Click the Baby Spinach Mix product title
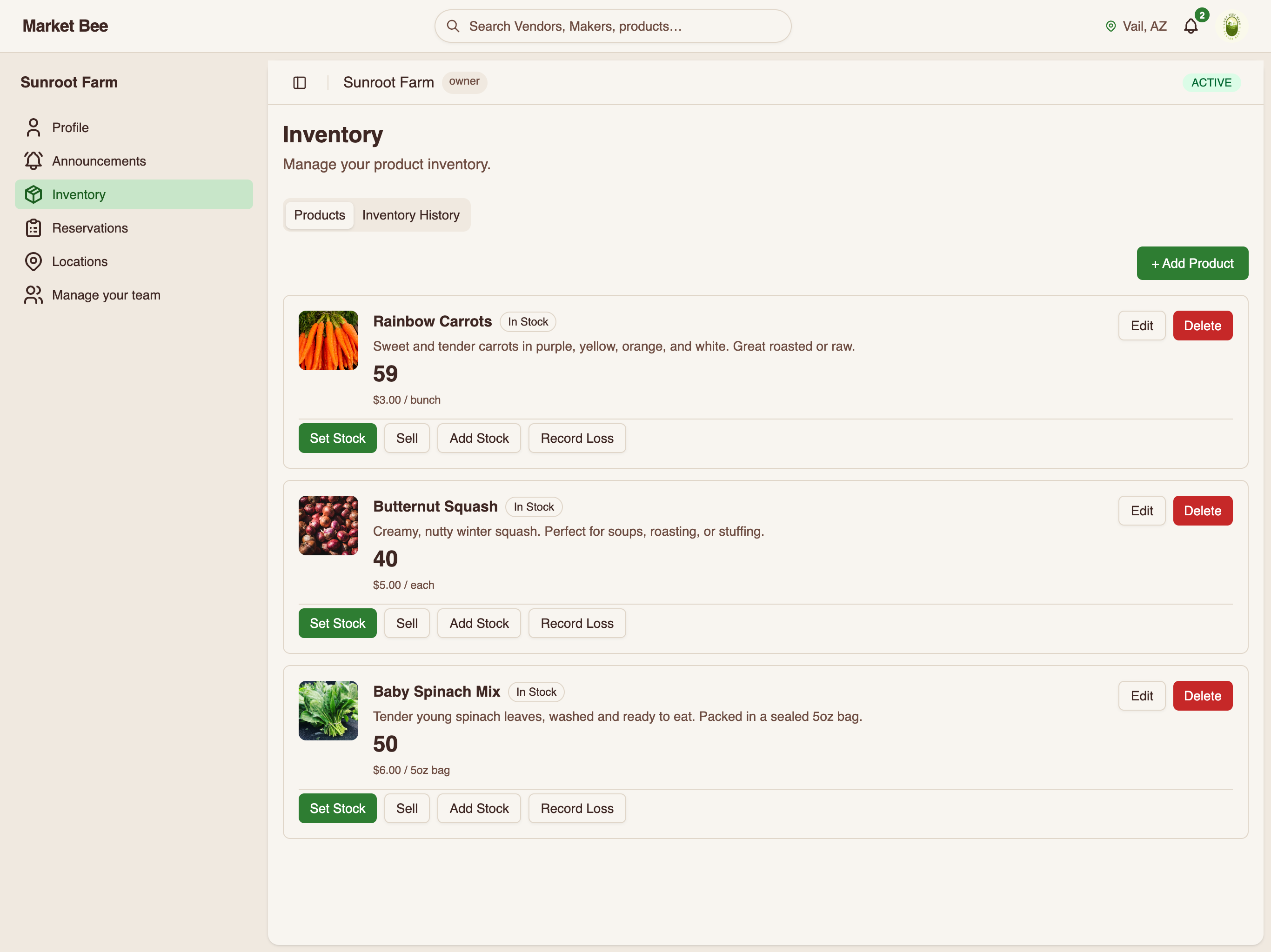Viewport: 1271px width, 952px height. [x=437, y=691]
